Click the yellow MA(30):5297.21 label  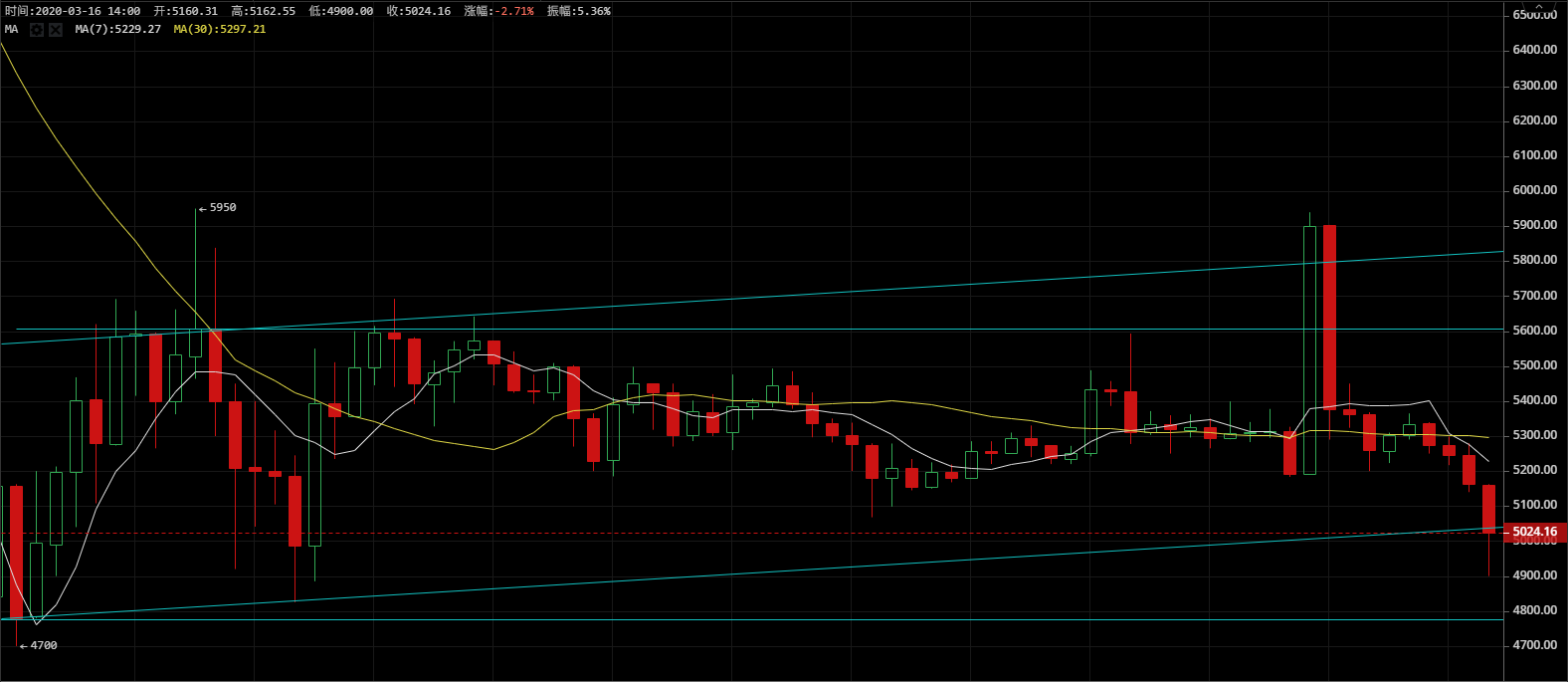point(220,30)
